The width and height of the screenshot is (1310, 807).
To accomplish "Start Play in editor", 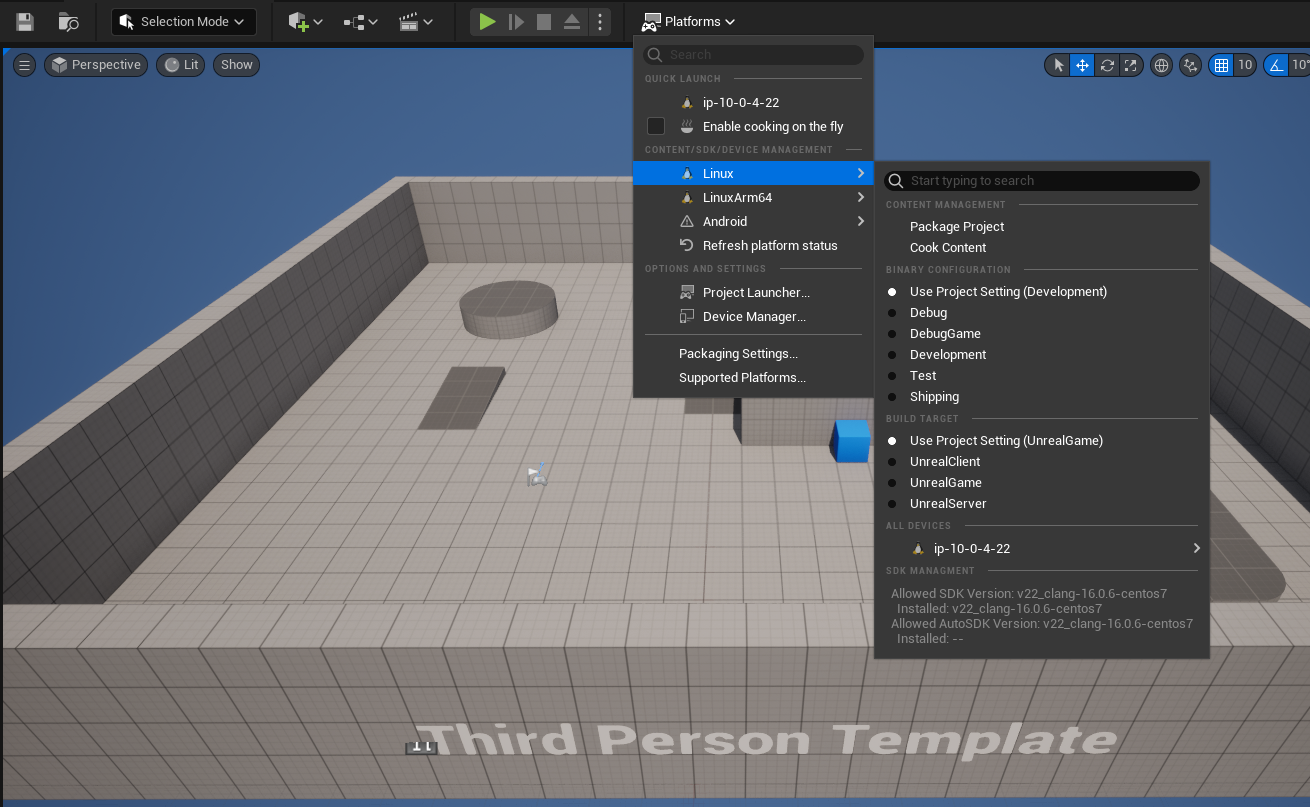I will 487,22.
